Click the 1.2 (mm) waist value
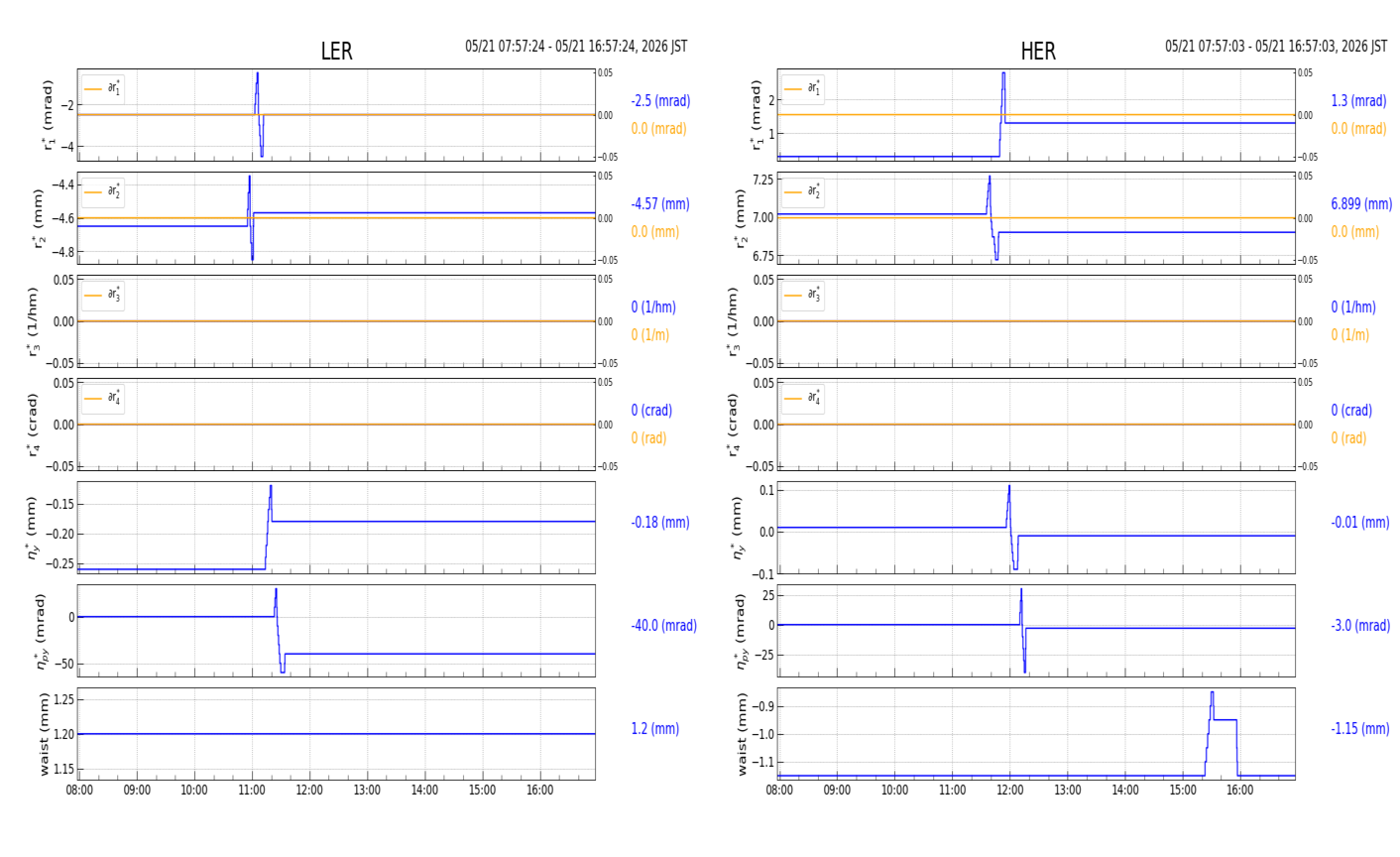Viewport: 1400px width, 857px height. pos(654,729)
